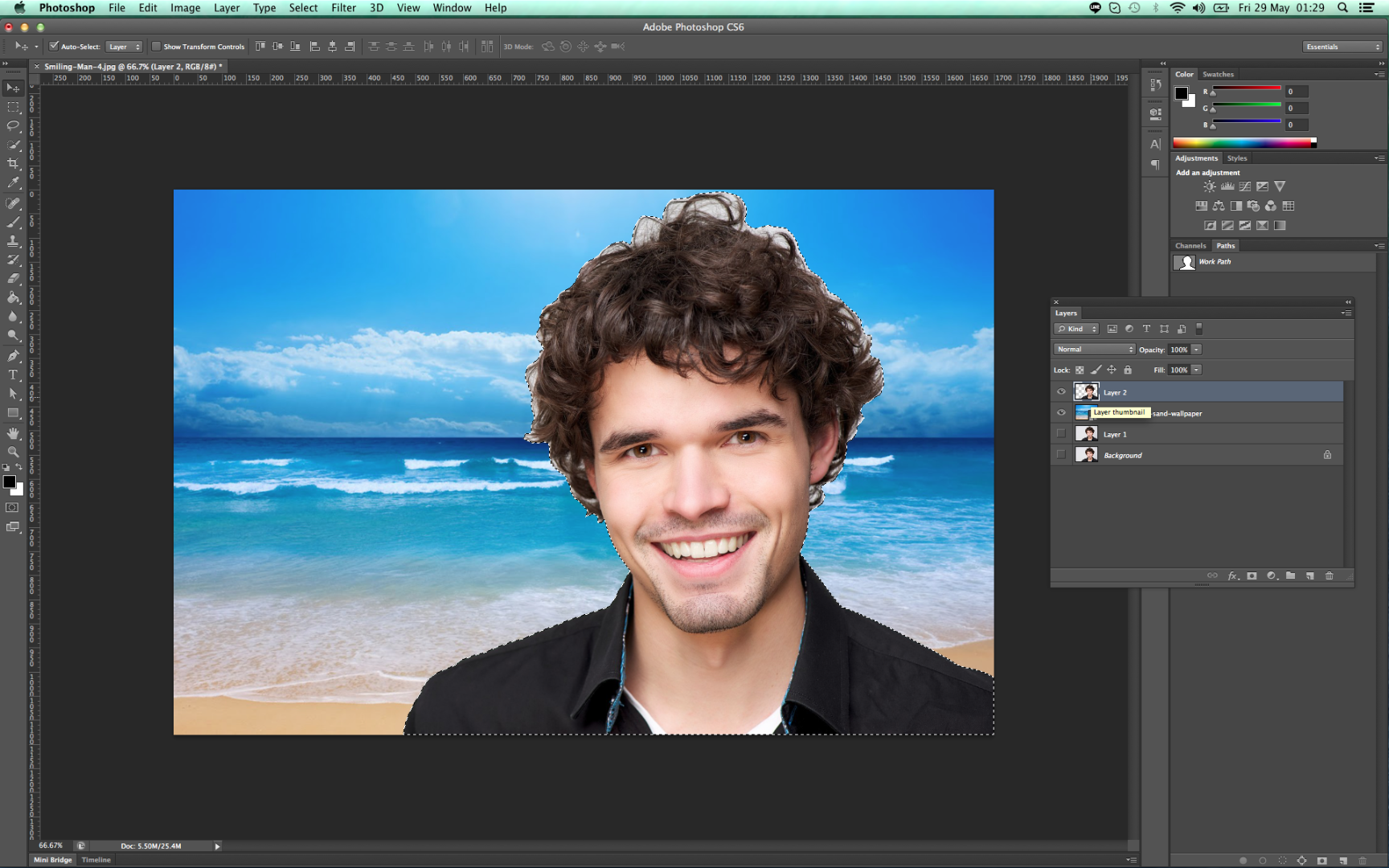1389x868 pixels.
Task: Show the Background layer visibility box
Action: tap(1061, 455)
